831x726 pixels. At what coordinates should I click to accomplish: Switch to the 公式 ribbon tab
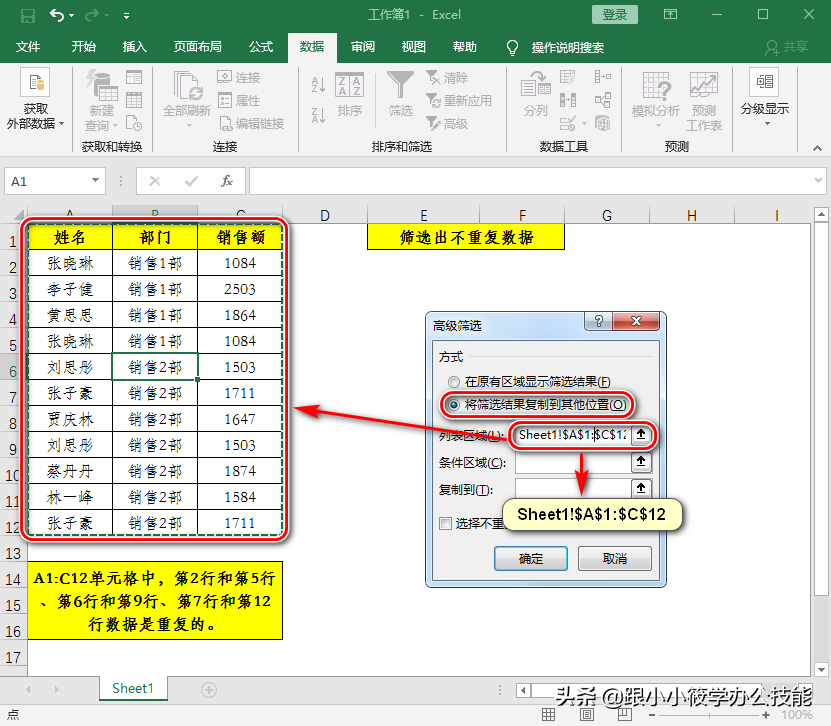point(261,47)
